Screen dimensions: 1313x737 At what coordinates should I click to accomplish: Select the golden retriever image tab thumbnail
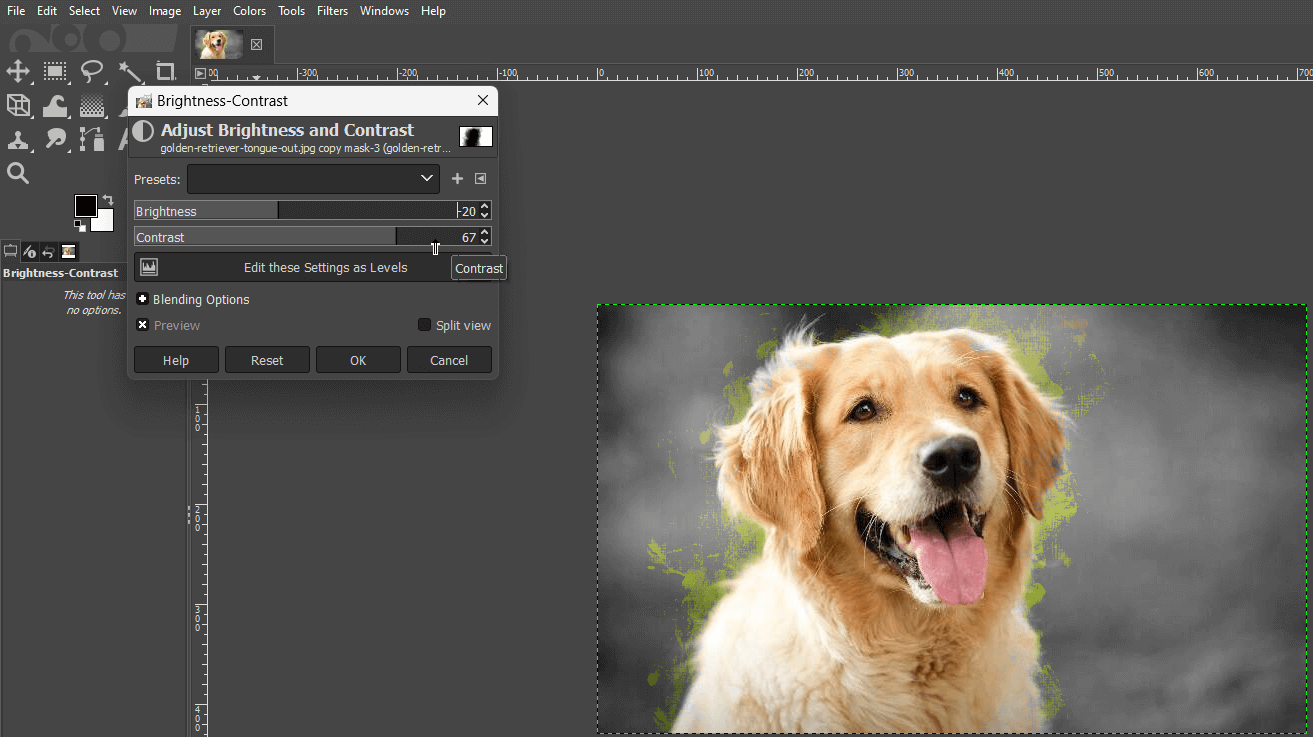pyautogui.click(x=219, y=44)
